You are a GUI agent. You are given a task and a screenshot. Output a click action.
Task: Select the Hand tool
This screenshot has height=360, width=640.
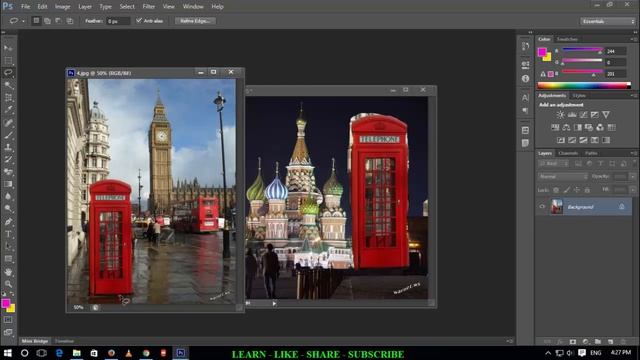point(8,272)
